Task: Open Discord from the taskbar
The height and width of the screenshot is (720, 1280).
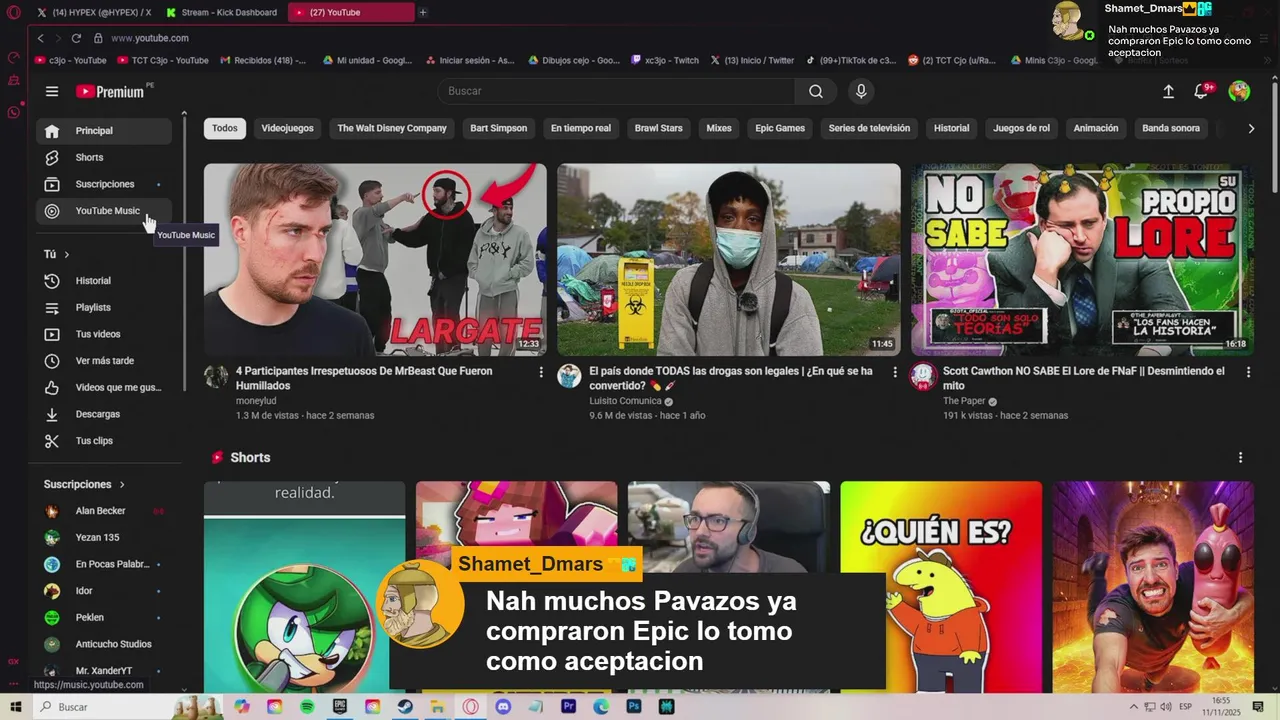Action: pos(503,707)
